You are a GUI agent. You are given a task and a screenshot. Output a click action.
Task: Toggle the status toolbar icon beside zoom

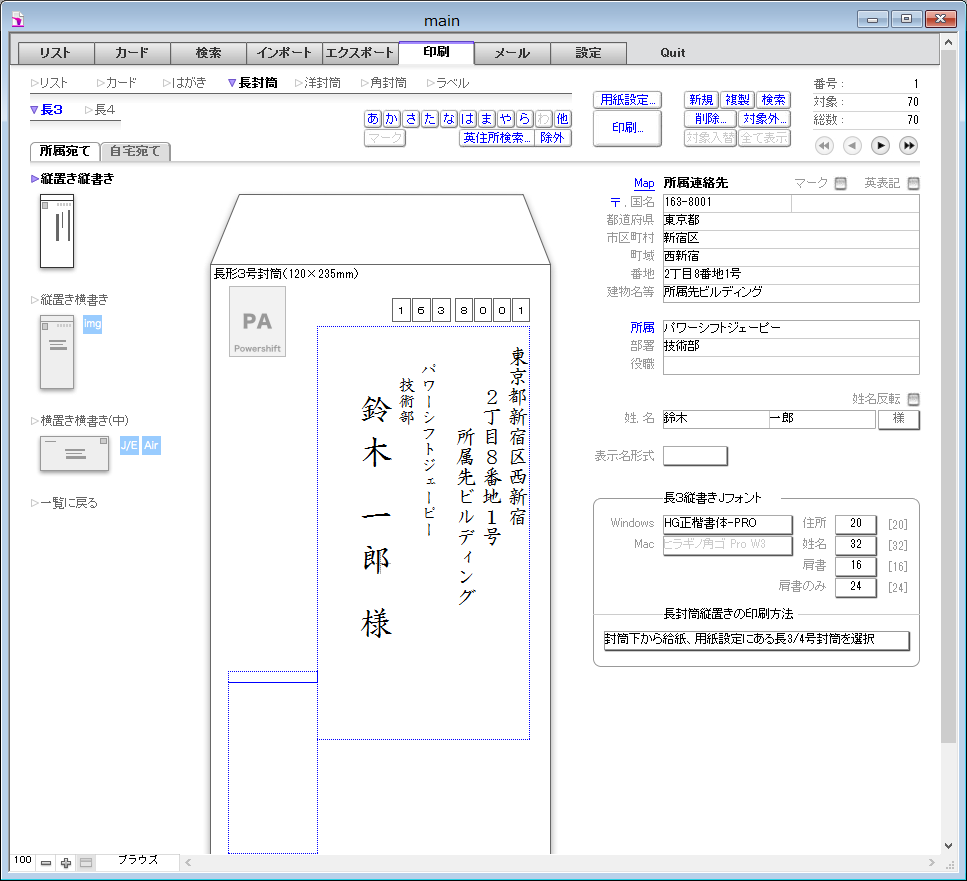pos(86,862)
